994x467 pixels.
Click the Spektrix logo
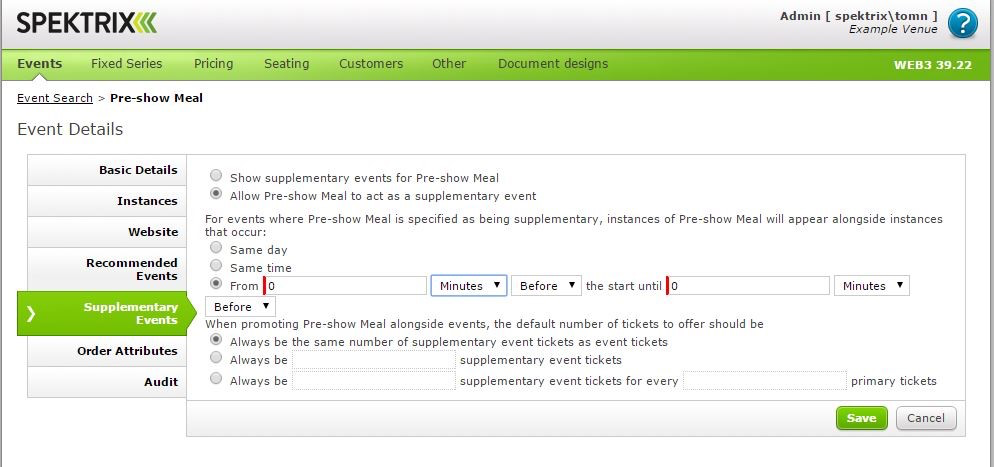87,23
